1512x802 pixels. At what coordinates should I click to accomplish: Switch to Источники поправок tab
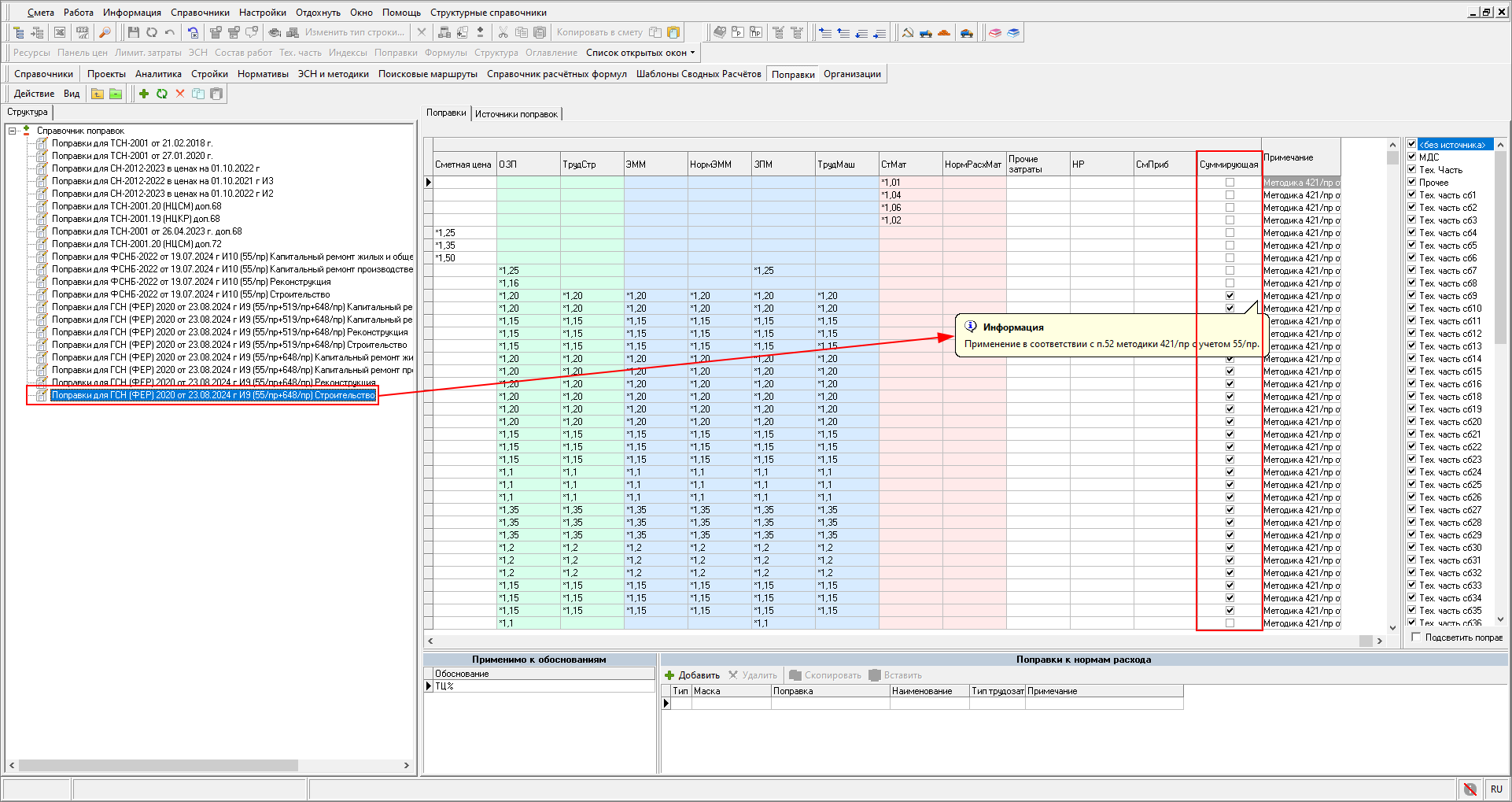516,114
